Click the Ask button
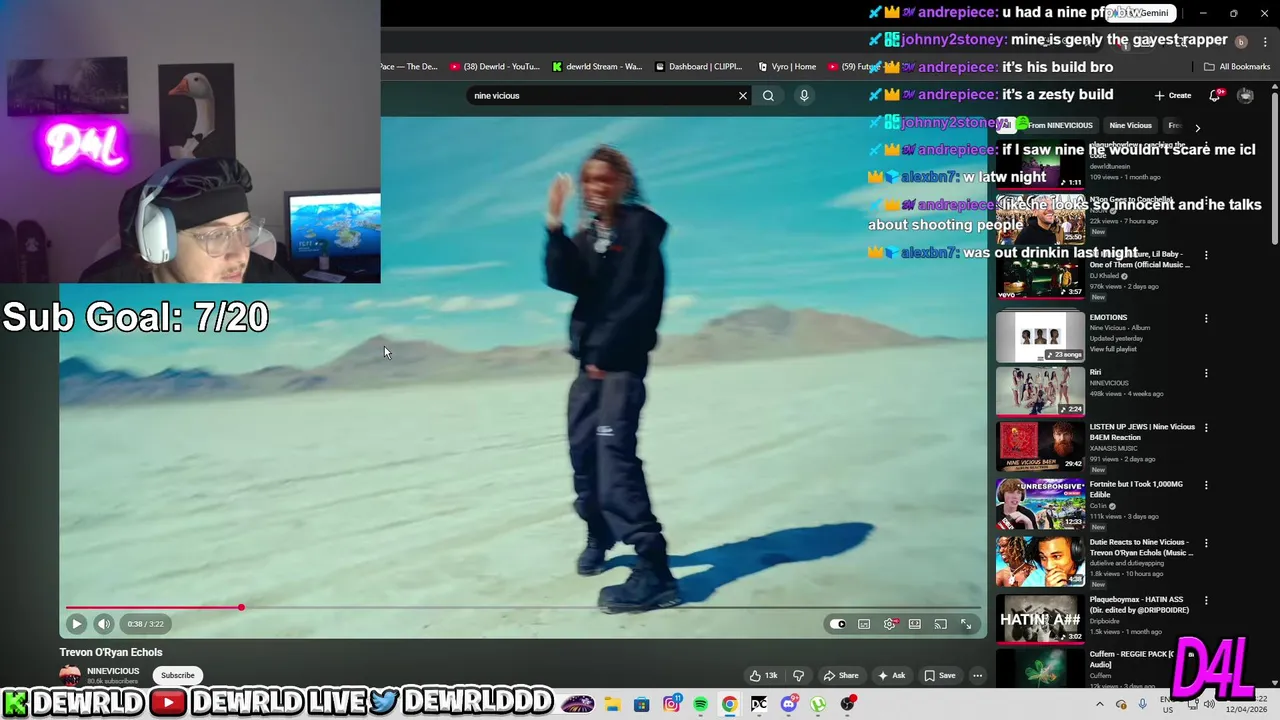This screenshot has width=1280, height=720. (x=891, y=676)
